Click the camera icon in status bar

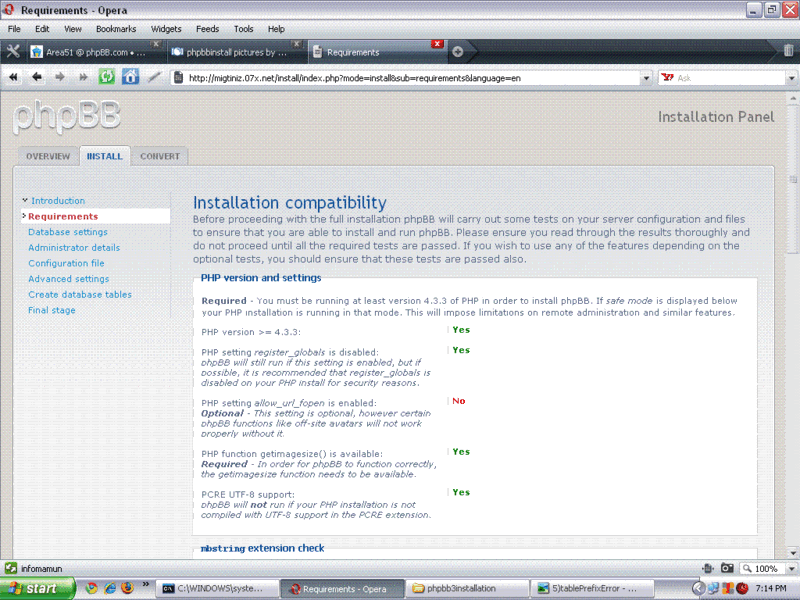coord(727,568)
